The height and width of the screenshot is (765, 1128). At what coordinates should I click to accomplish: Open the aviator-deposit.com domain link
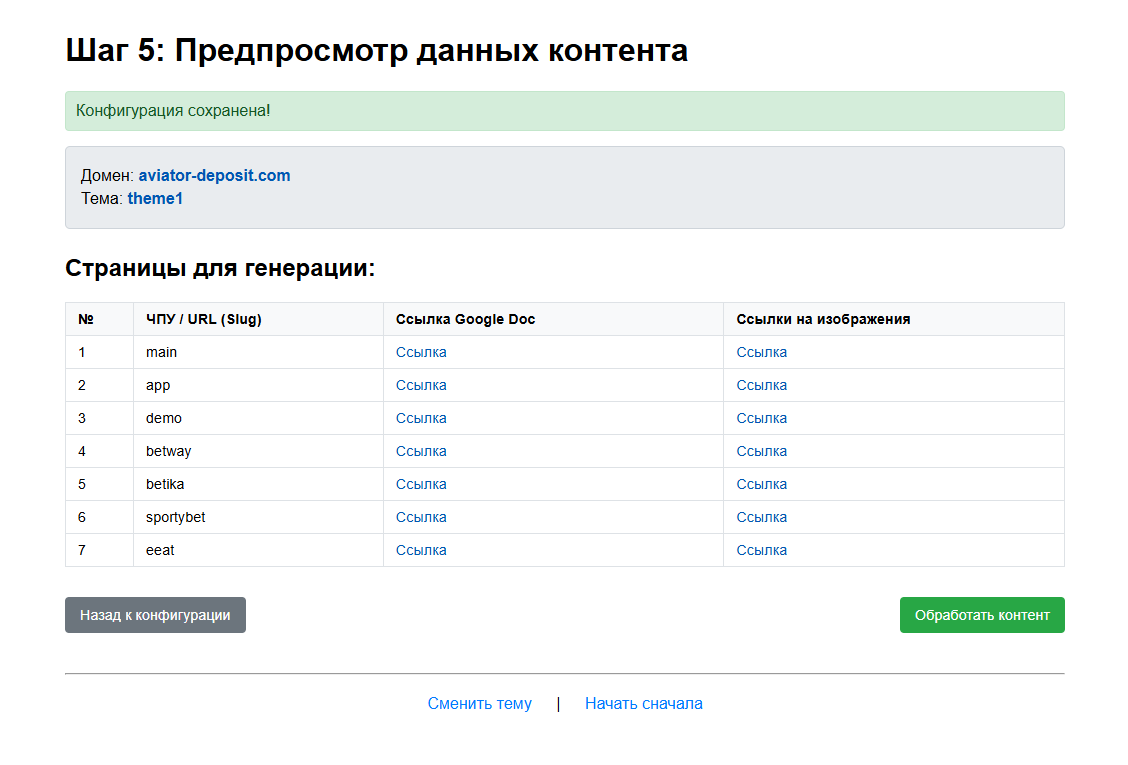(214, 175)
